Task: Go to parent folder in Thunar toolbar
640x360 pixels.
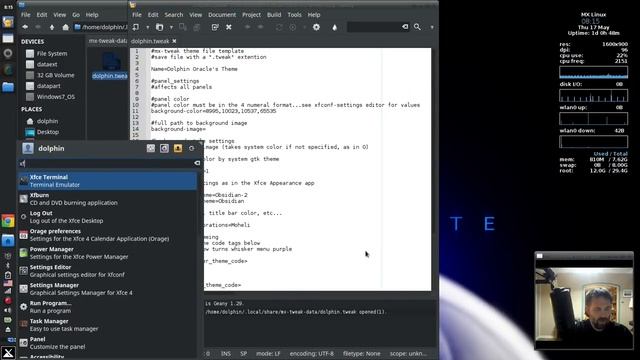Action: pos(52,27)
